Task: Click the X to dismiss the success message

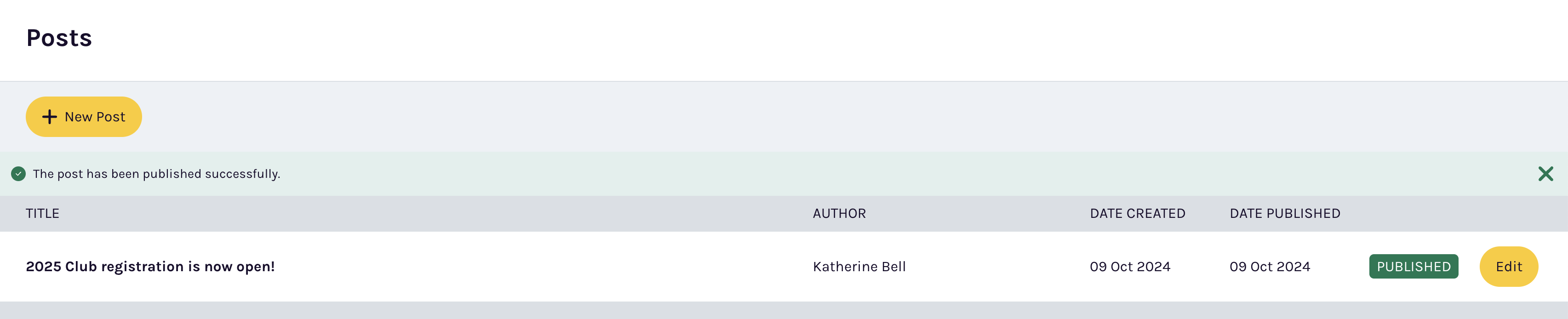Action: tap(1545, 173)
